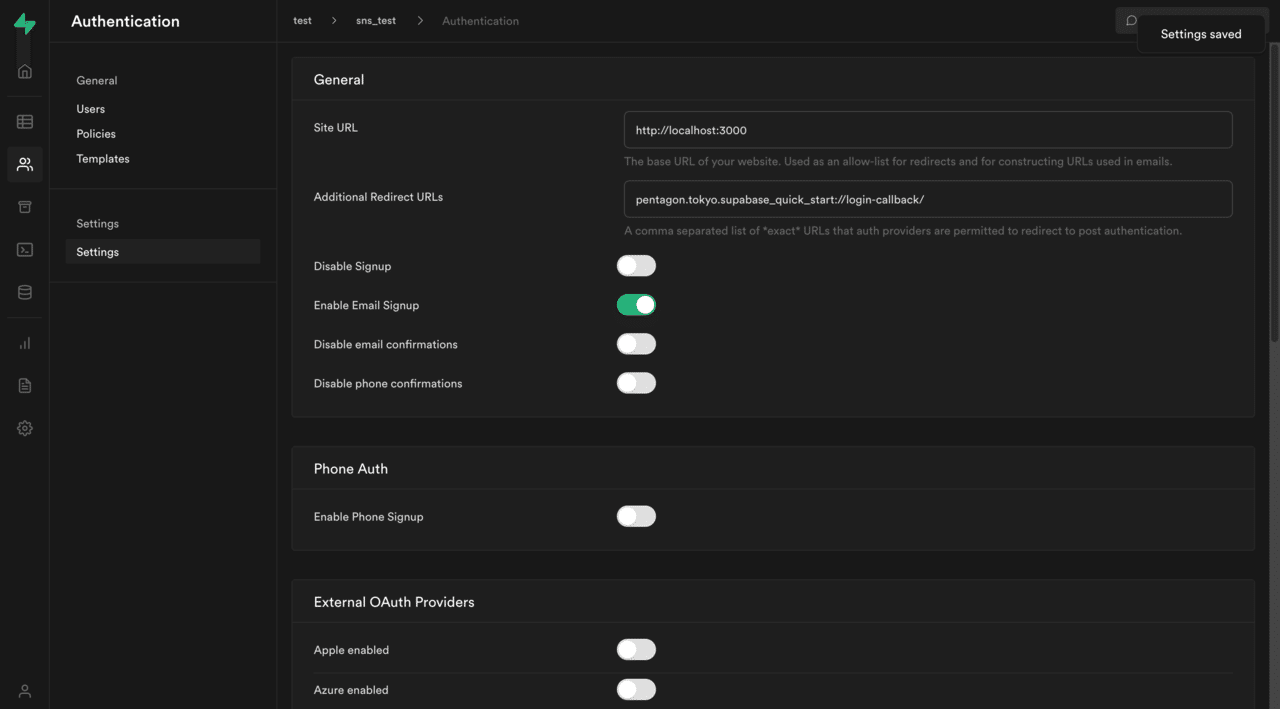Click the Site URL input field
This screenshot has width=1280, height=709.
click(x=927, y=130)
